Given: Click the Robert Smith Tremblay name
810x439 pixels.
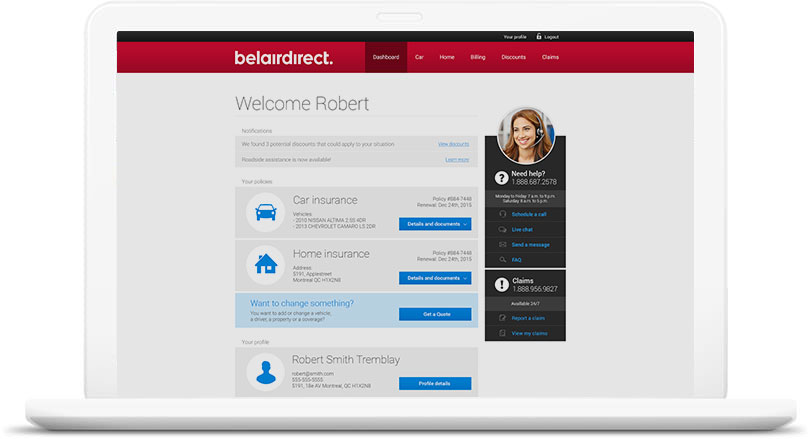Looking at the screenshot, I should 346,359.
